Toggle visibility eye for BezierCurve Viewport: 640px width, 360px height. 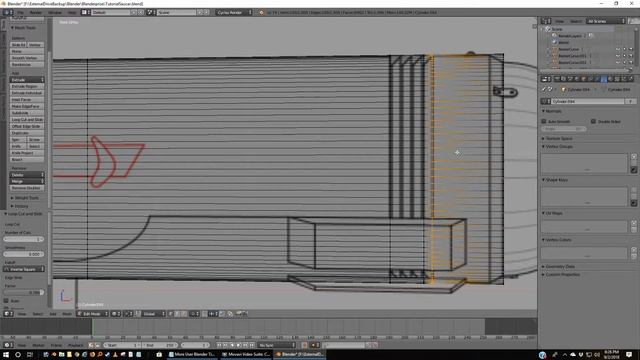click(618, 49)
